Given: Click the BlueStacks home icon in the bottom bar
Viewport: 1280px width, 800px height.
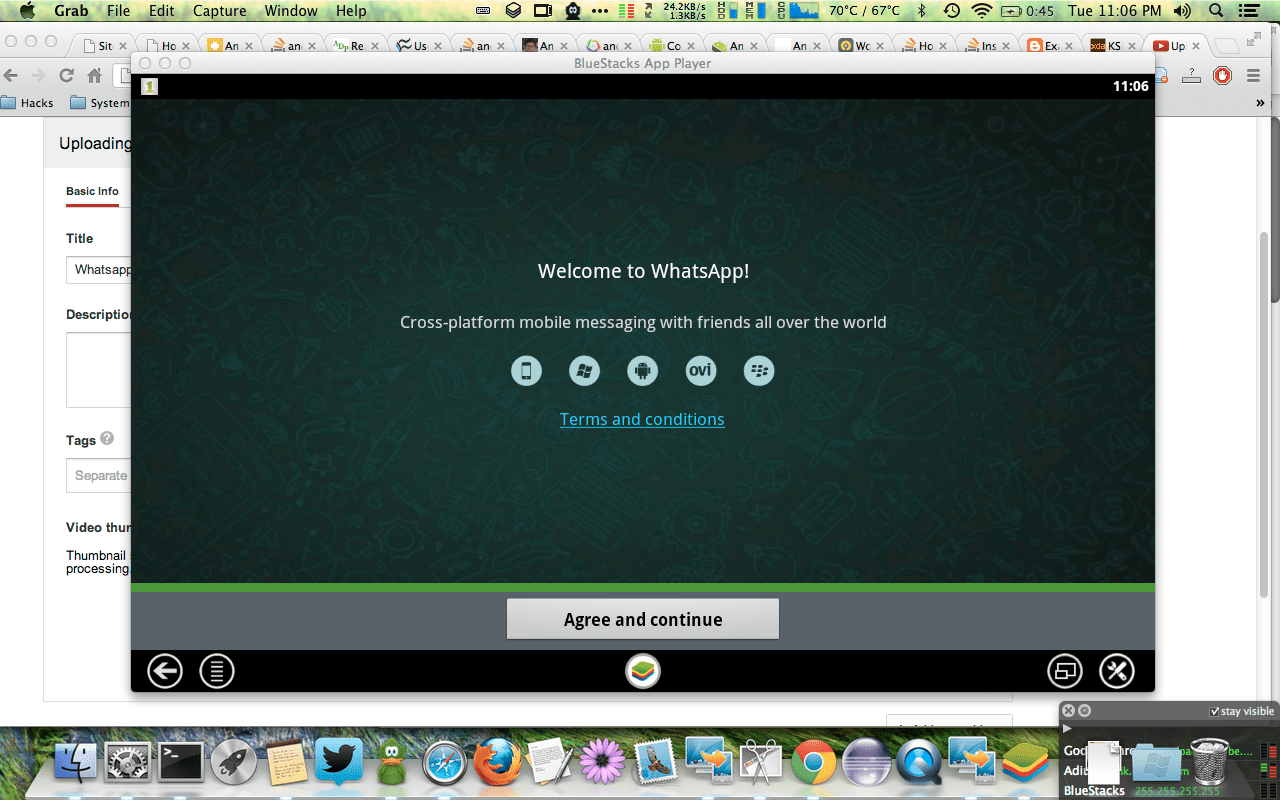Looking at the screenshot, I should pos(643,671).
